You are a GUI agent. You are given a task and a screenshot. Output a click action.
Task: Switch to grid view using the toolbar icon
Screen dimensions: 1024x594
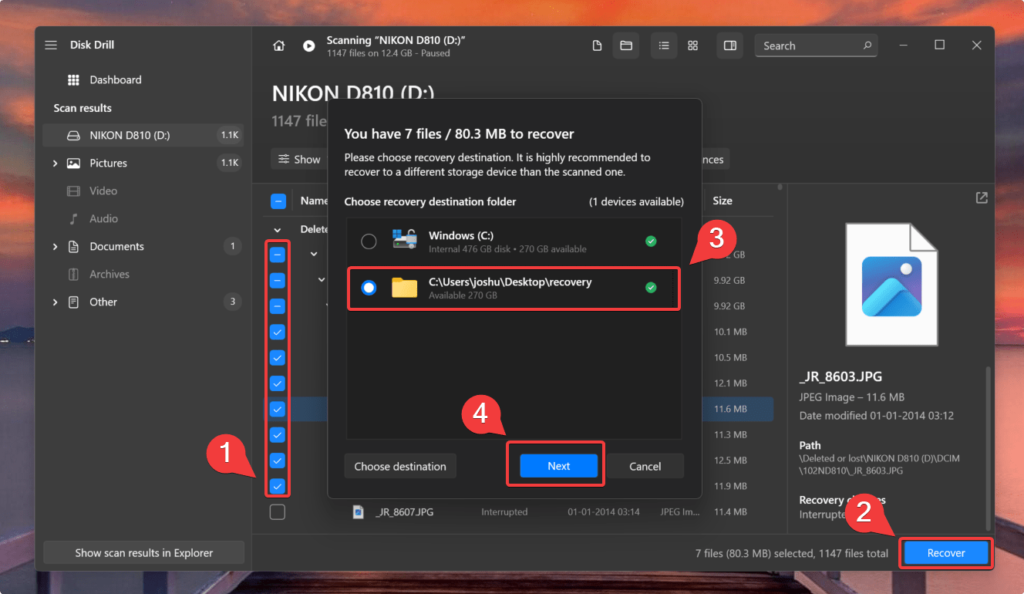pyautogui.click(x=692, y=45)
